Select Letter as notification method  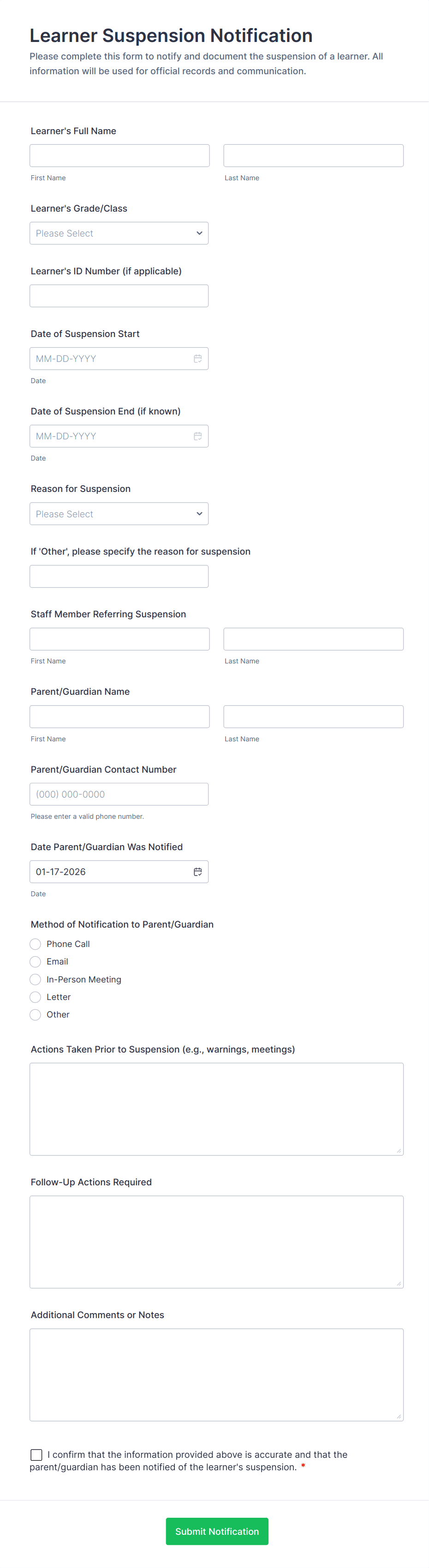36,997
